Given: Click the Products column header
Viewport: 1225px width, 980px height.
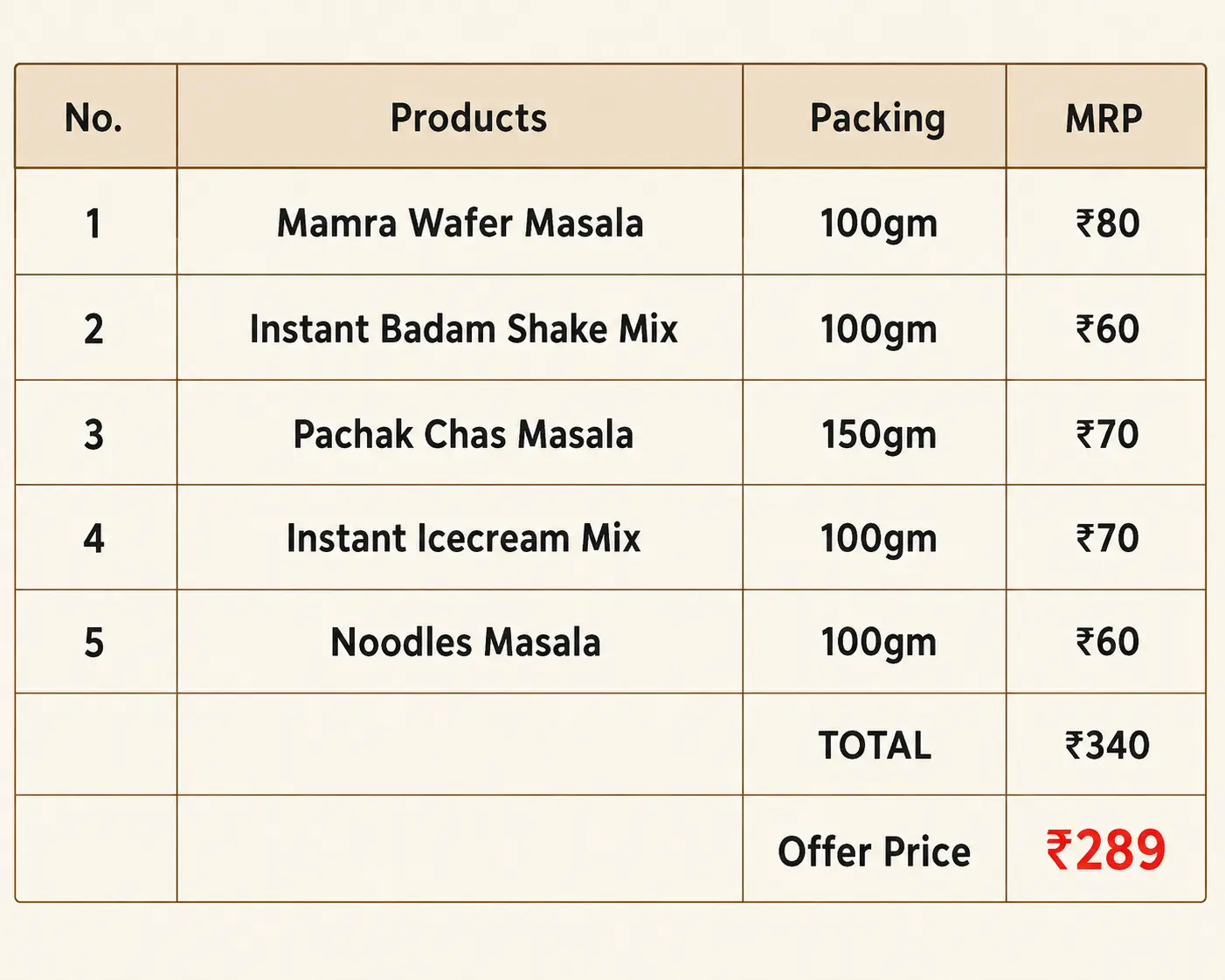Looking at the screenshot, I should (x=468, y=118).
